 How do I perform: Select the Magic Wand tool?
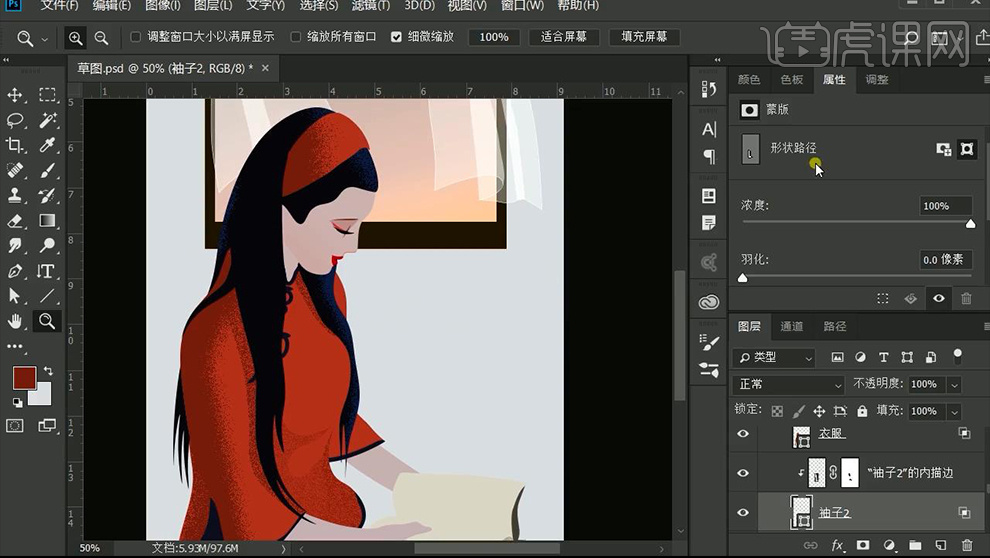[x=47, y=120]
